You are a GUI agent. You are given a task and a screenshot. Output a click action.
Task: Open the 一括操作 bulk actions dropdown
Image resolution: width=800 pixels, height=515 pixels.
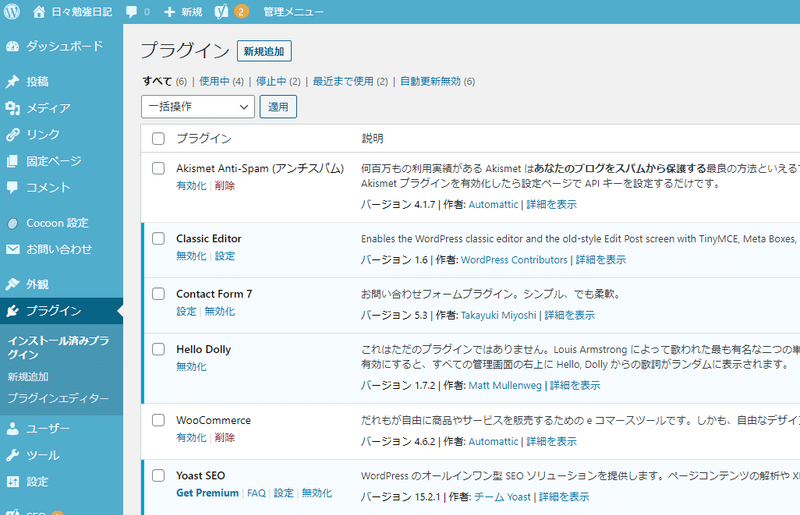(x=198, y=107)
